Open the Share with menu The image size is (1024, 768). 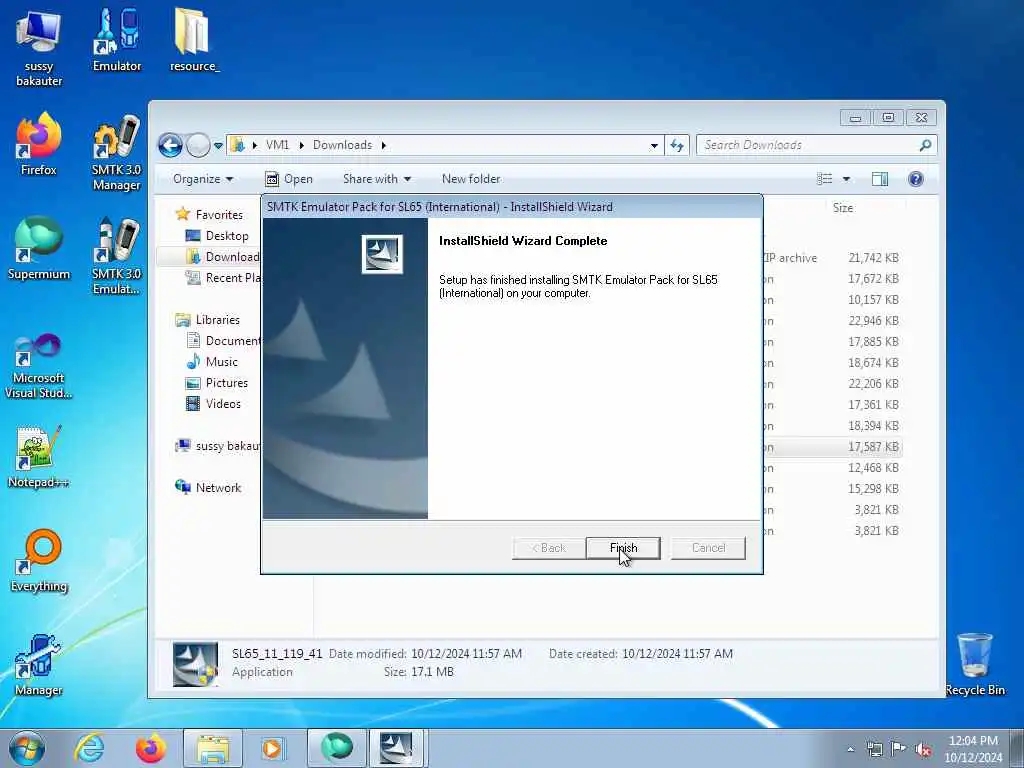[377, 179]
